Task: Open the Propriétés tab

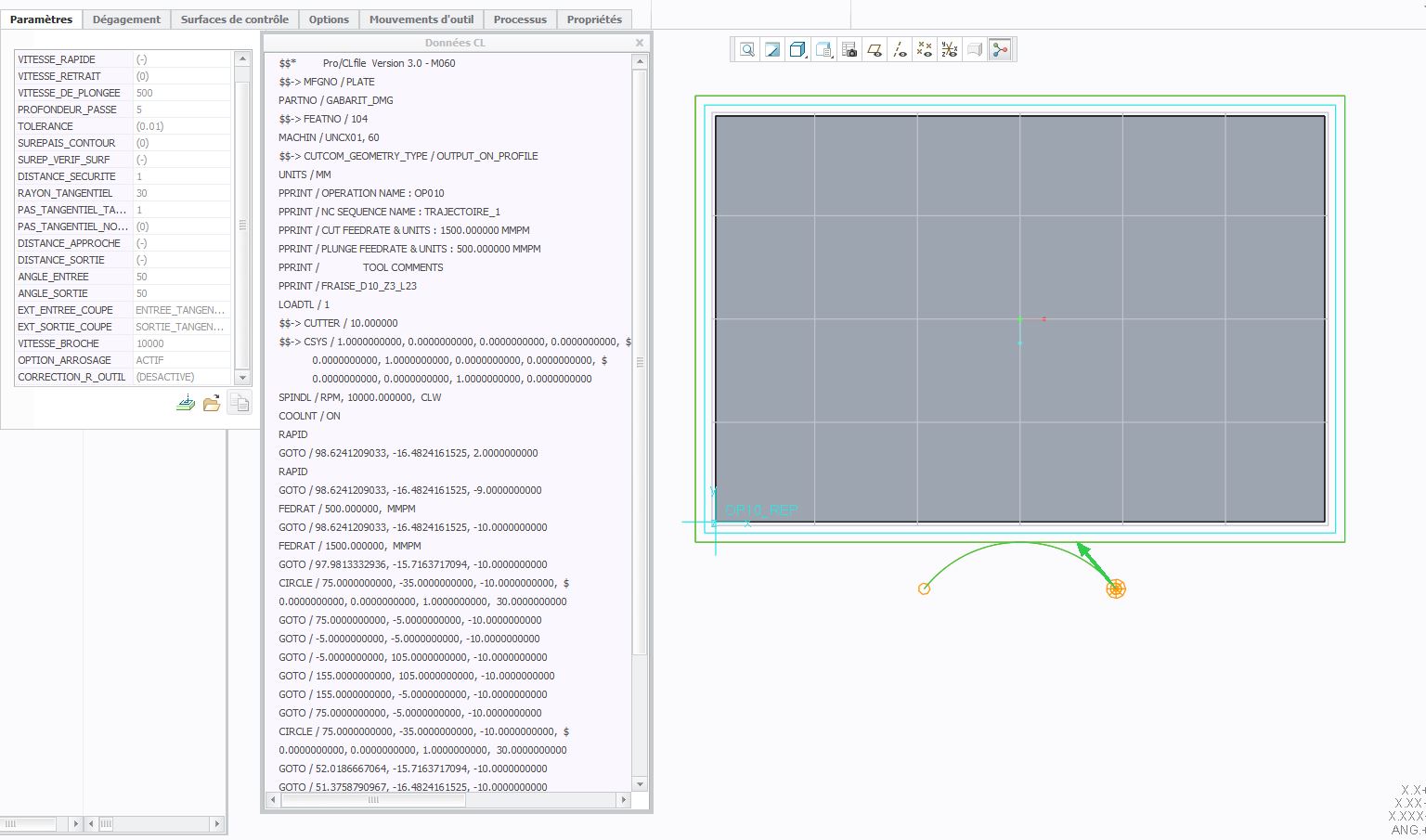Action: [x=594, y=19]
